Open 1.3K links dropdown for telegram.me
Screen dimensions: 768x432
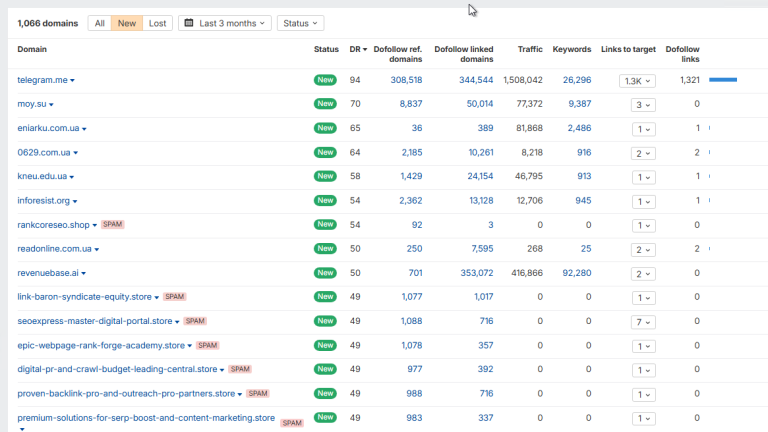[x=637, y=81]
